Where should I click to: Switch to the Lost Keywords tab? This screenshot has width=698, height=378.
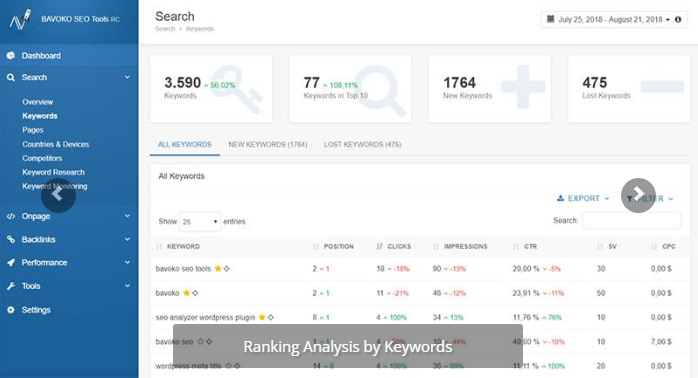tap(362, 145)
